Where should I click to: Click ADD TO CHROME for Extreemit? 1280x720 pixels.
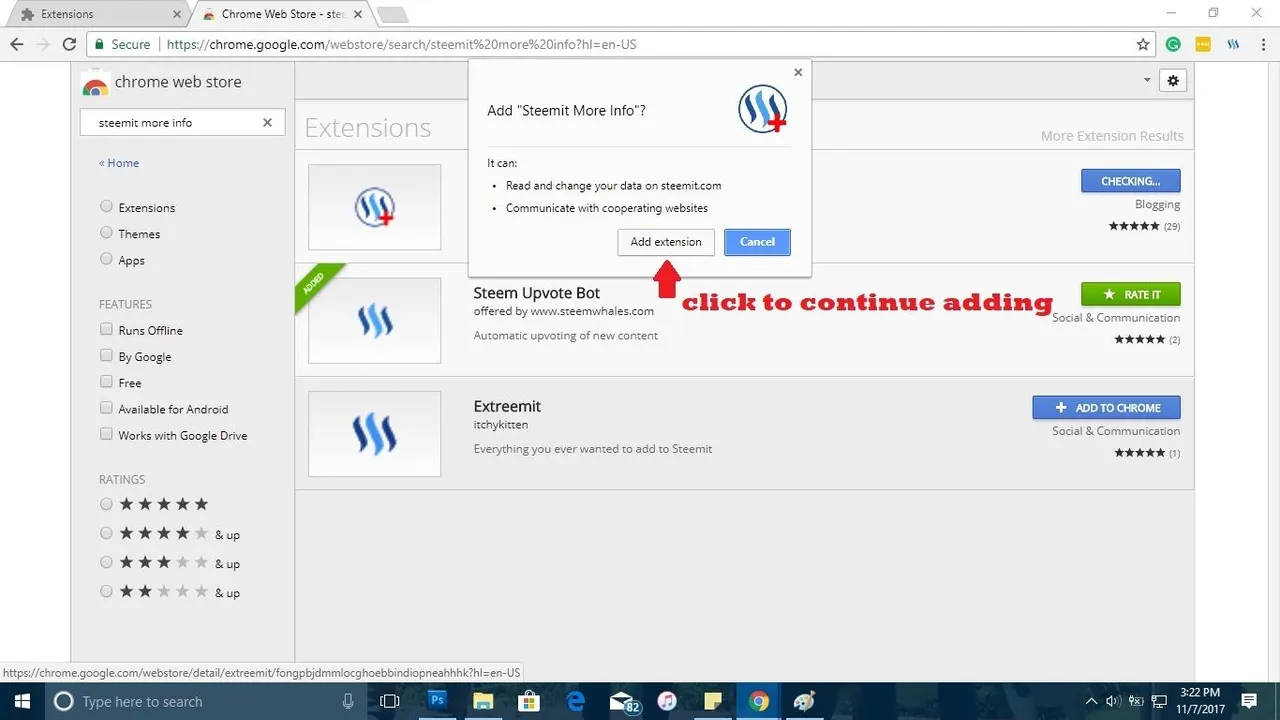click(x=1106, y=407)
